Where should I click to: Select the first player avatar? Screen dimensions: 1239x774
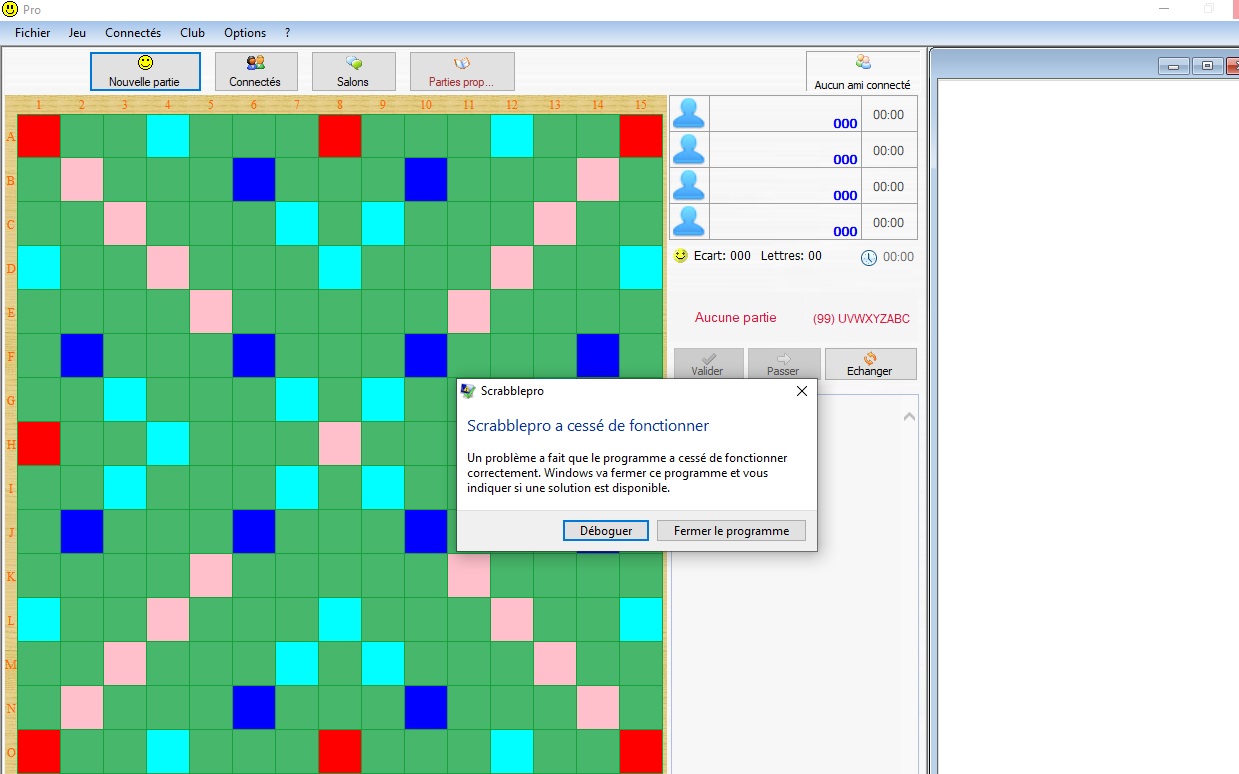689,114
